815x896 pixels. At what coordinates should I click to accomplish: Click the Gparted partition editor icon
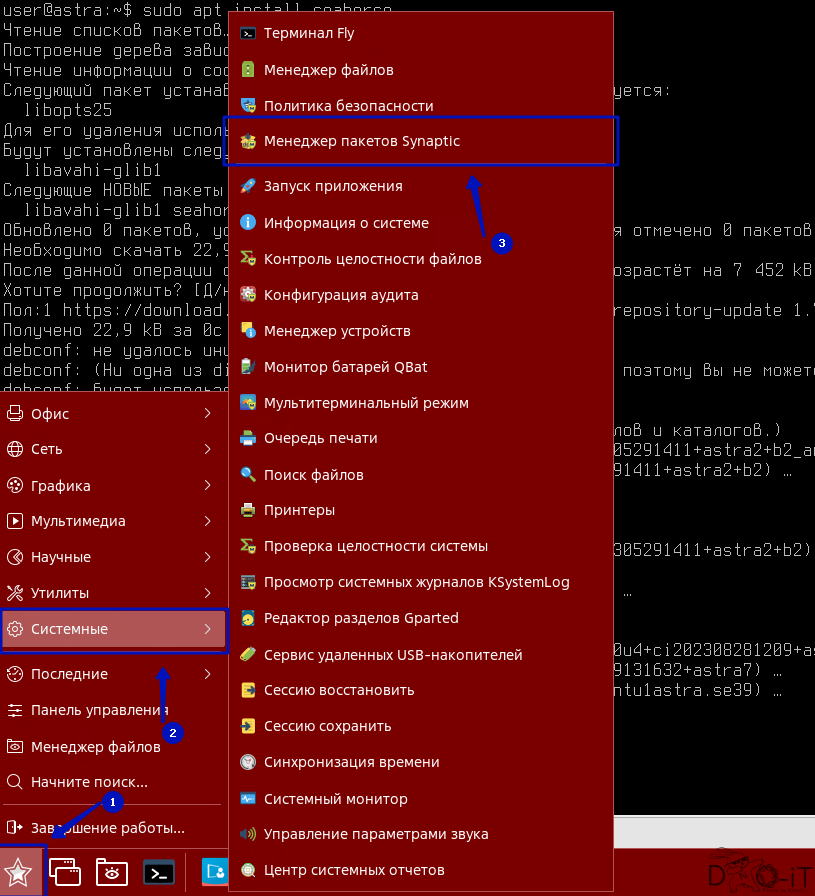[x=248, y=618]
